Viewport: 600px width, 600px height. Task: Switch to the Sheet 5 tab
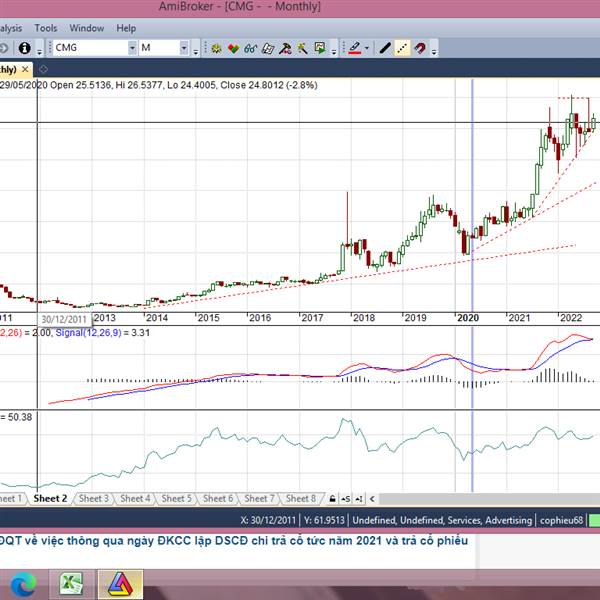click(176, 499)
